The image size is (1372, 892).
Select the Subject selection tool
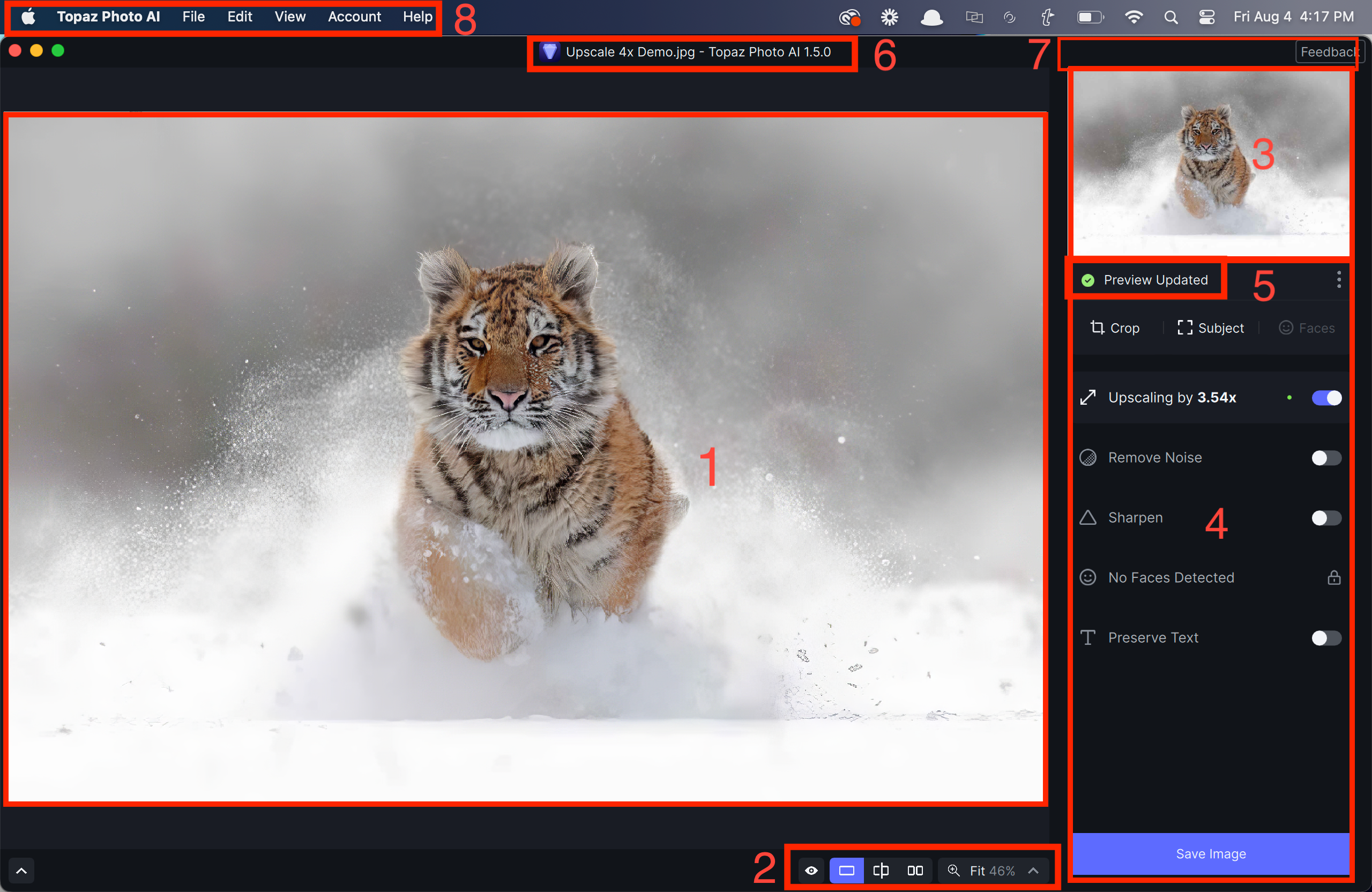coord(1211,328)
